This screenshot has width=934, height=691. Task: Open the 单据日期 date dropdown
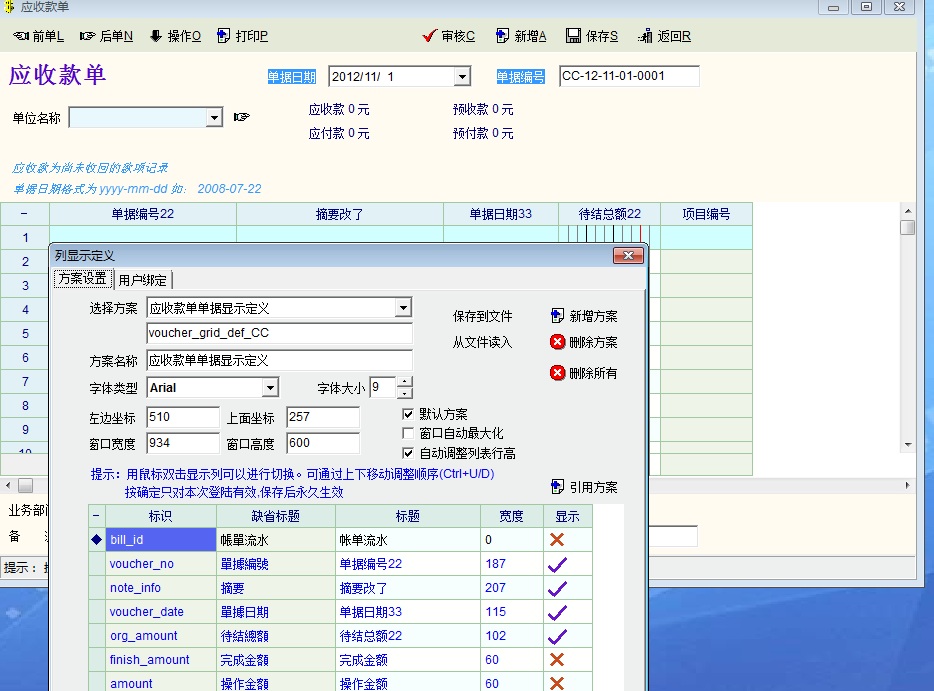461,77
